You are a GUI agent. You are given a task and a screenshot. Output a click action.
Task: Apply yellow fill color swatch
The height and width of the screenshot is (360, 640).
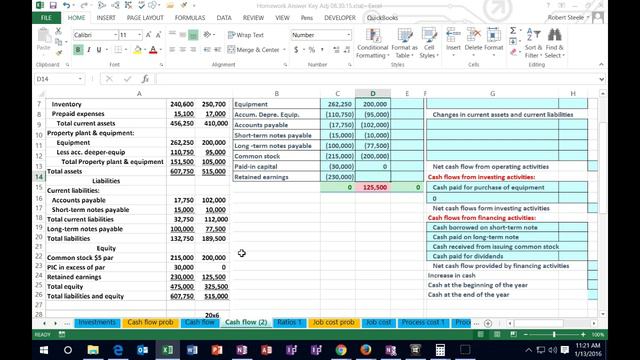[138, 50]
